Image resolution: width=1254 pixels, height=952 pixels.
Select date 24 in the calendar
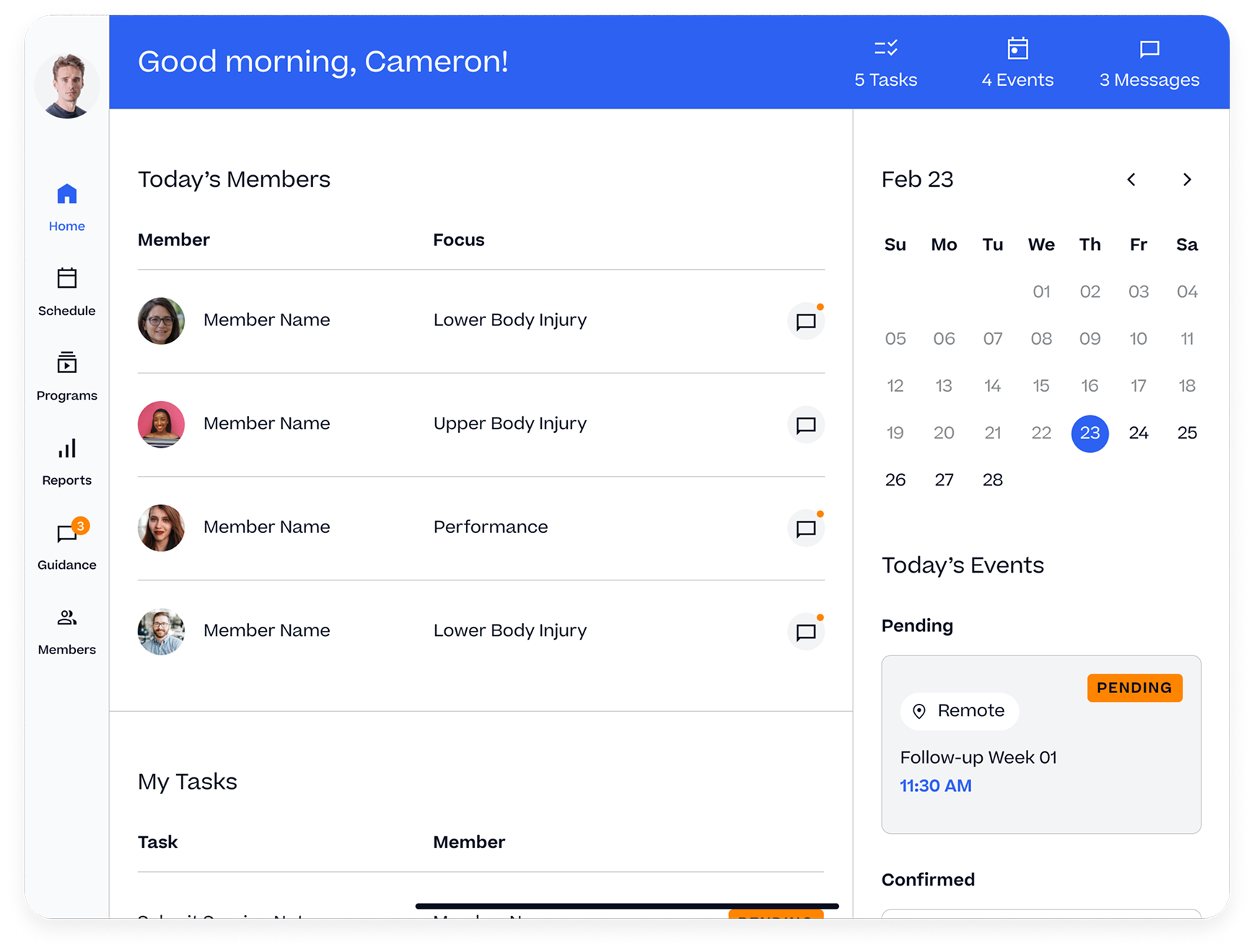(x=1139, y=433)
